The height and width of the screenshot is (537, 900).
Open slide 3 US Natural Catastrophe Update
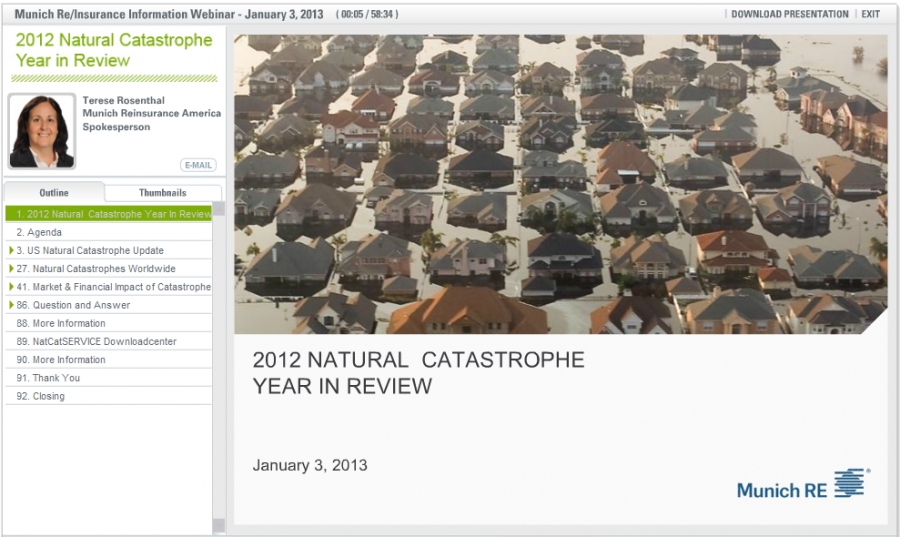click(x=108, y=251)
